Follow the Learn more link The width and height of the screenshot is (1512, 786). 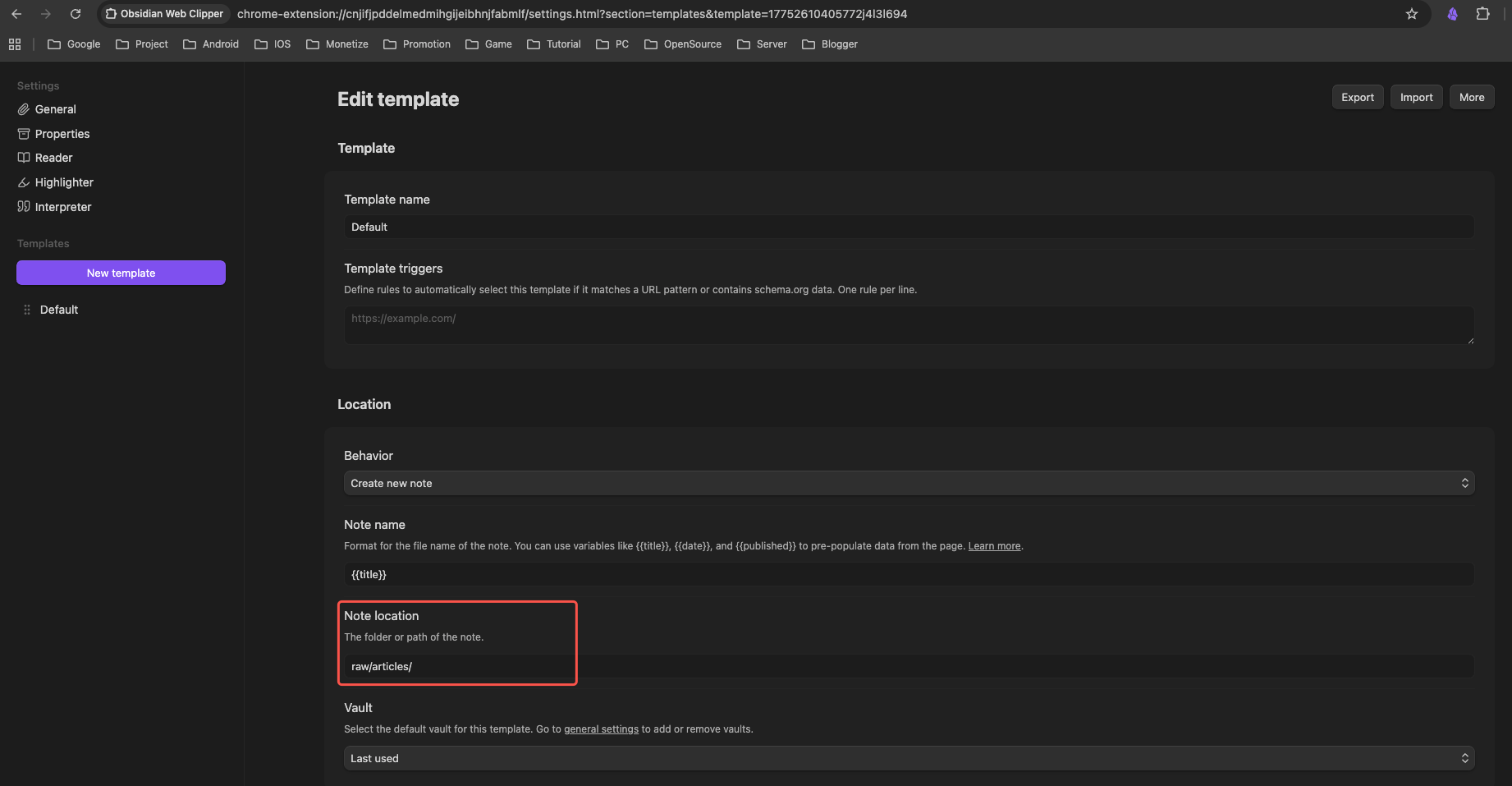coord(994,546)
